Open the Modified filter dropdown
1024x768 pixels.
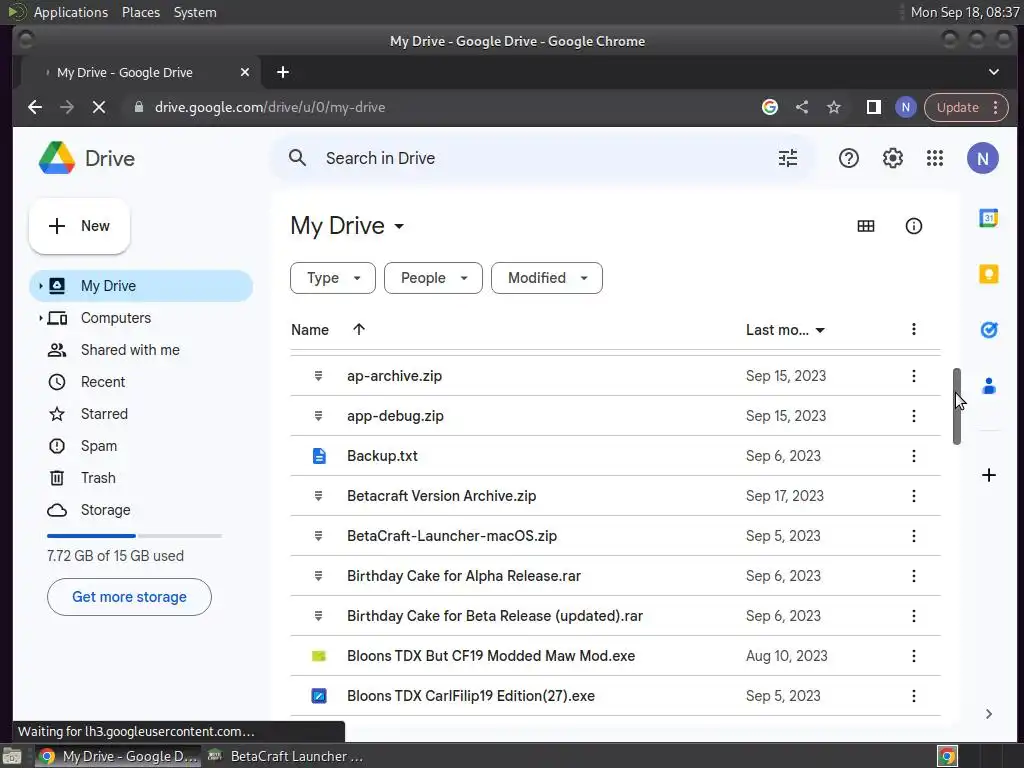click(x=547, y=278)
